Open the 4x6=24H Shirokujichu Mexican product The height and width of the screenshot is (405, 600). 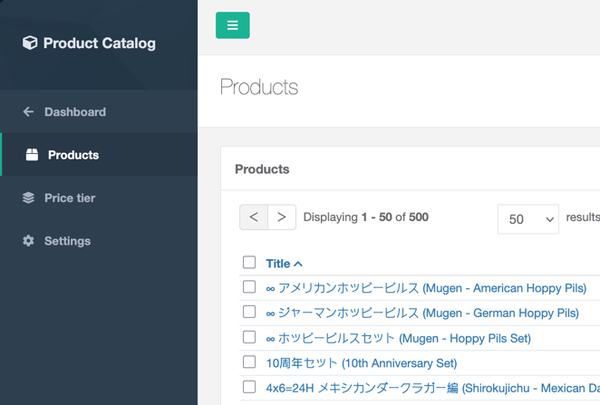coord(433,388)
